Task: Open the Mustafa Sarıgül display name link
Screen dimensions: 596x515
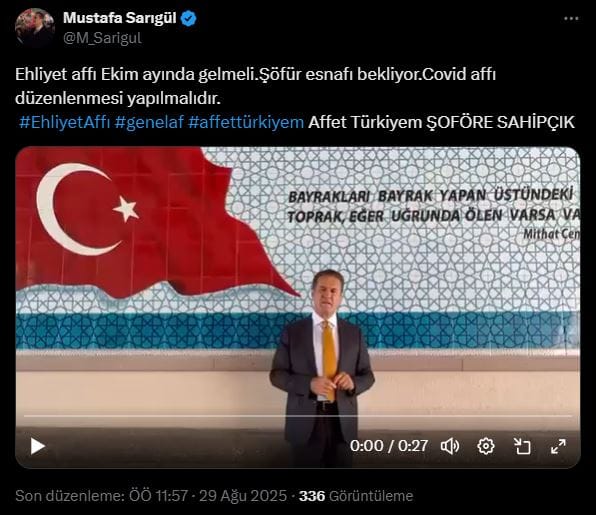Action: pyautogui.click(x=120, y=18)
